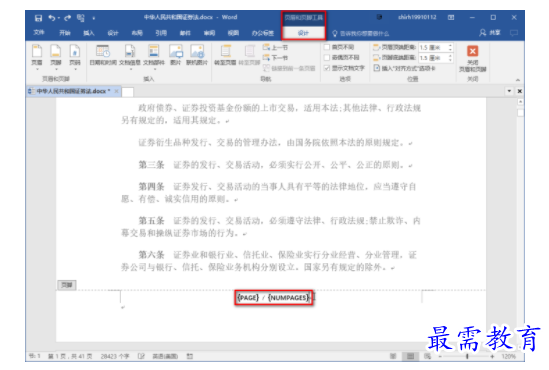
Task: Jump to 下一节 (Next section)
Action: pos(276,58)
